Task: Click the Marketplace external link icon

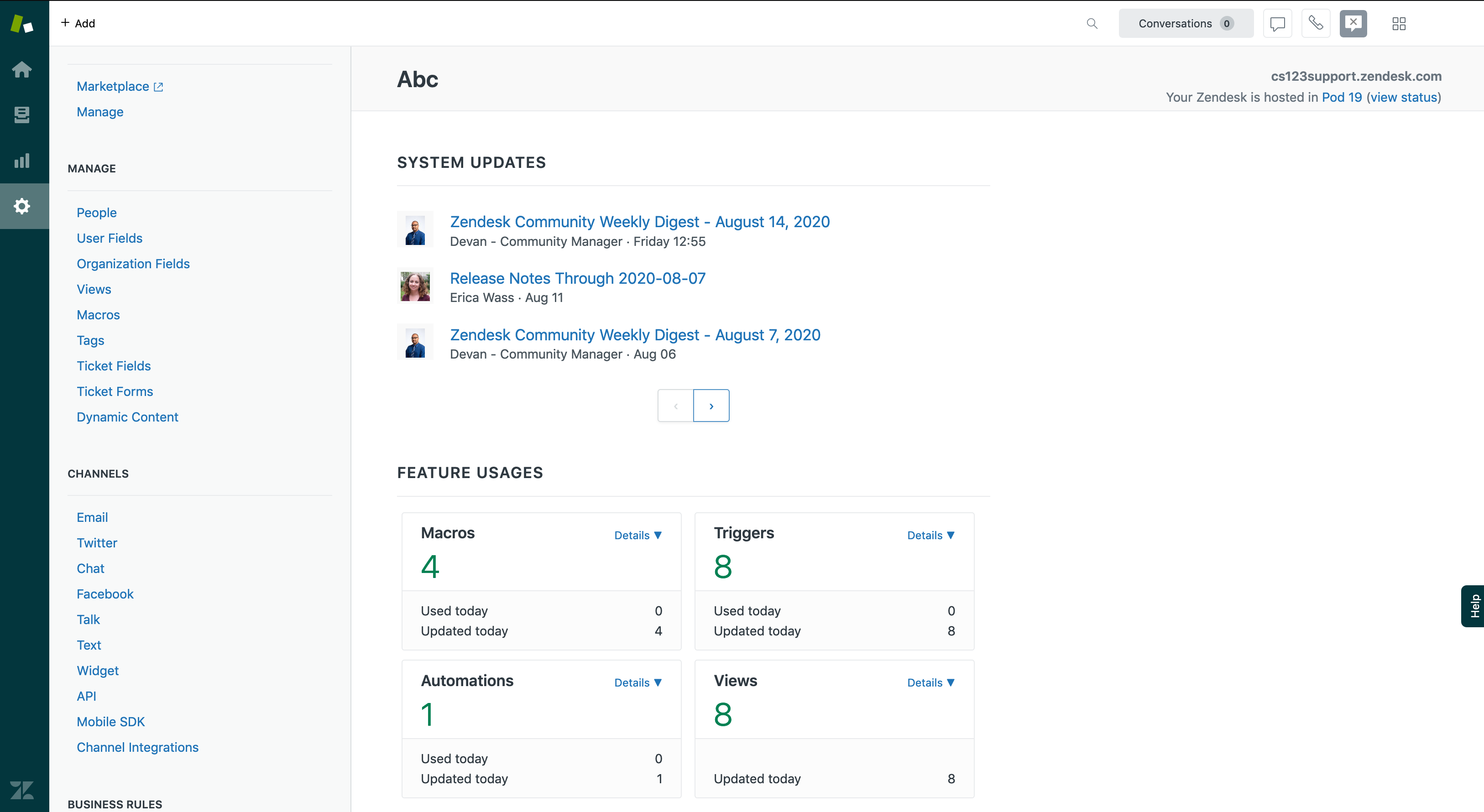Action: point(158,87)
